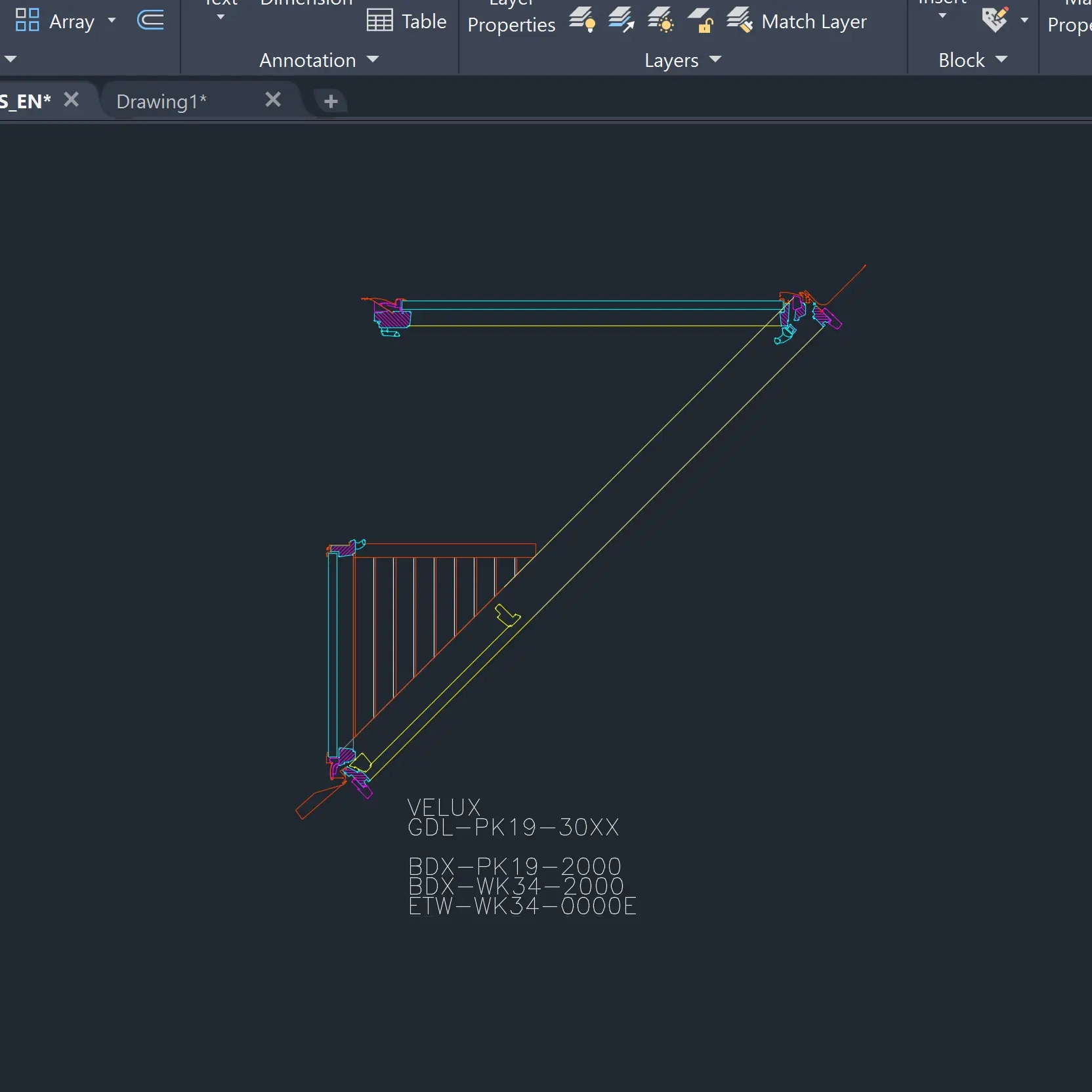Image resolution: width=1092 pixels, height=1092 pixels.
Task: Click the layer Unlock (padlock) icon
Action: [x=700, y=20]
